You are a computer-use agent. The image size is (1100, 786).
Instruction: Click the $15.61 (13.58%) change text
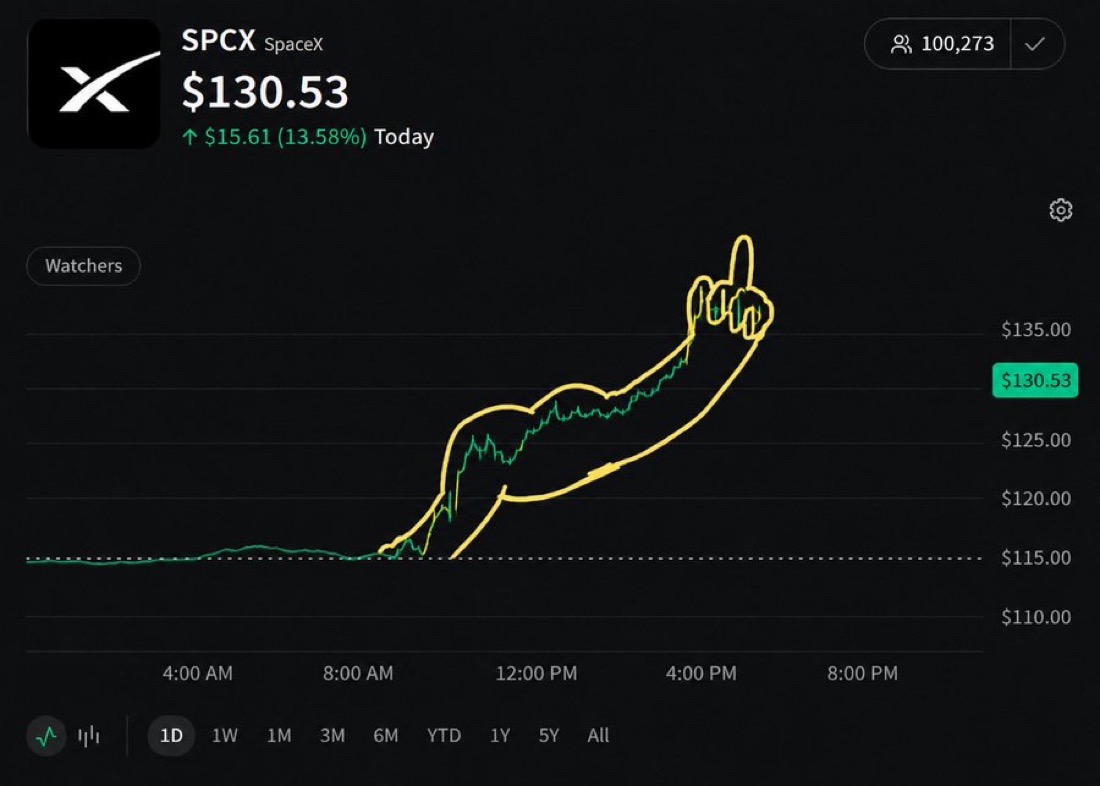(x=285, y=136)
